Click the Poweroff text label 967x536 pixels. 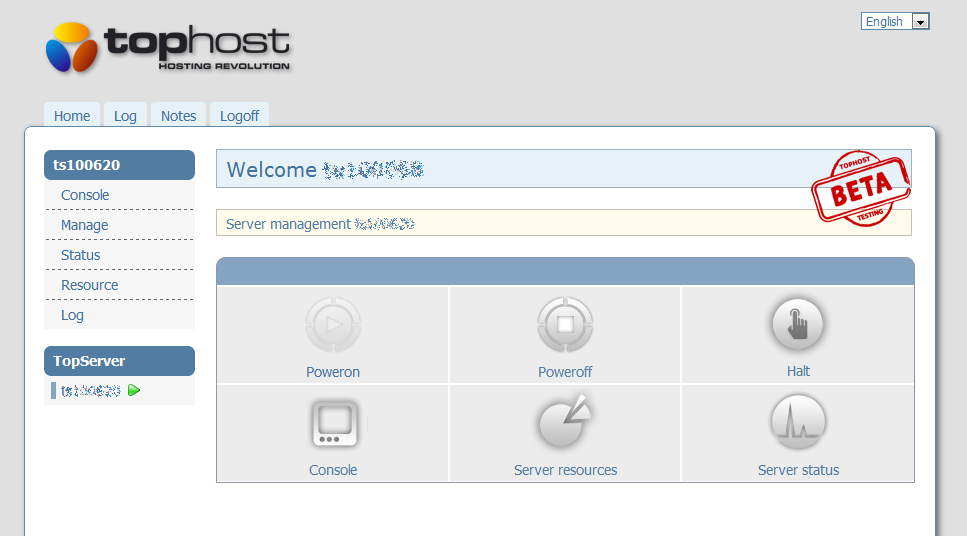565,372
